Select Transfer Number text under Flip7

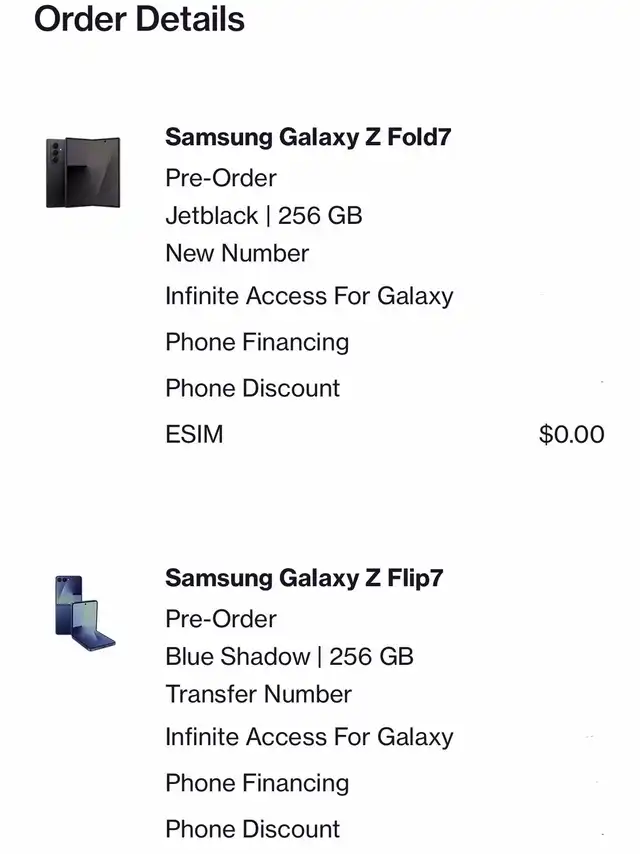pos(259,694)
